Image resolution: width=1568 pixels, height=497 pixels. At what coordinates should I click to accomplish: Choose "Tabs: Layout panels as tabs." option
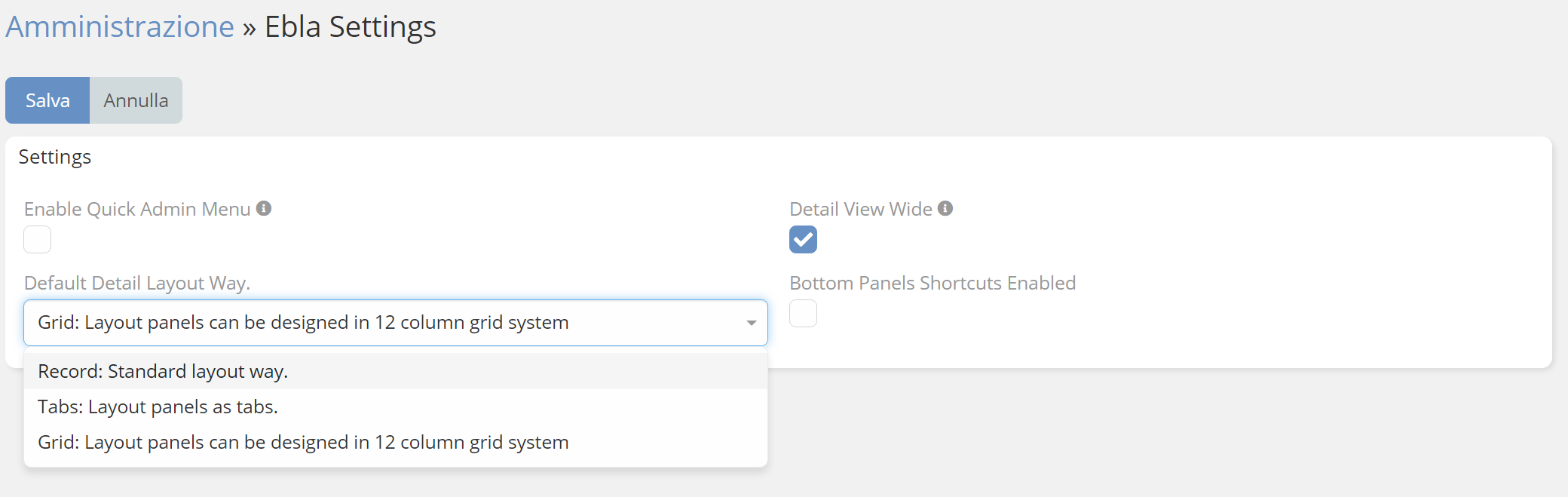click(158, 406)
